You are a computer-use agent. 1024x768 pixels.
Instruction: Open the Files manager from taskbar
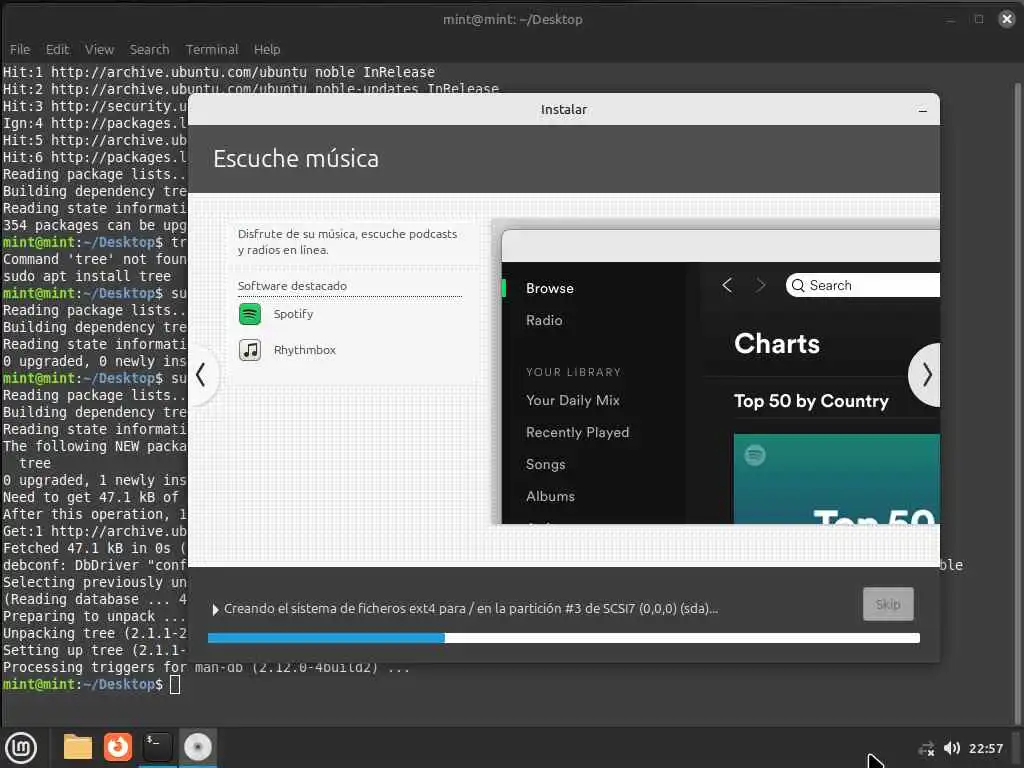pos(77,747)
